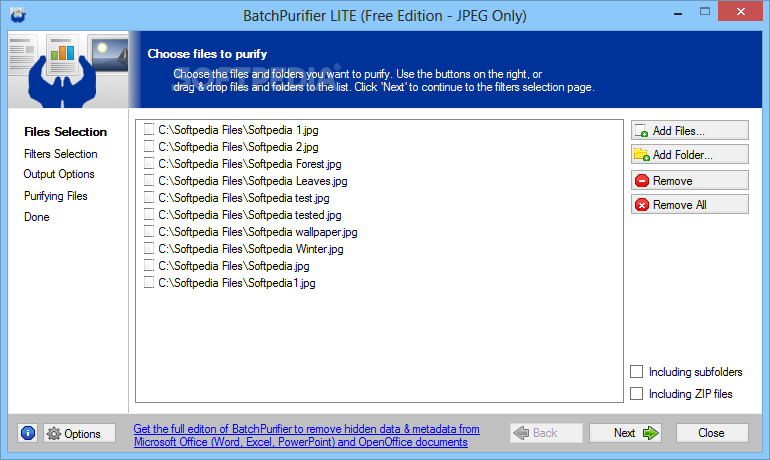Screen dimensions: 770x460
Task: Check the box for Softpedia 1.jpg
Action: (149, 129)
